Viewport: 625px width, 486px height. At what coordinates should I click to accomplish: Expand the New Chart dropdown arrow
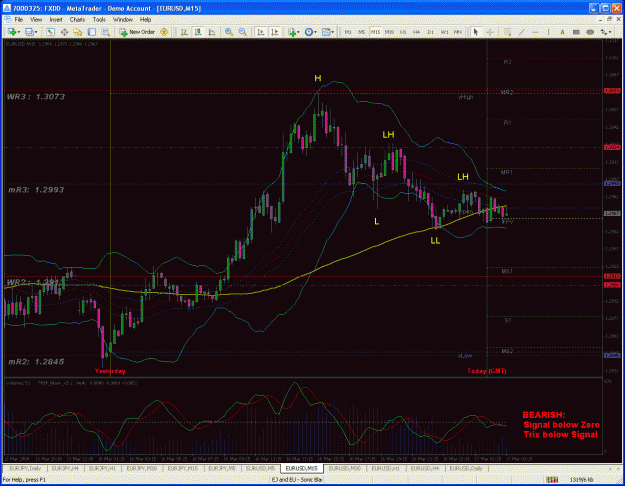coord(18,32)
